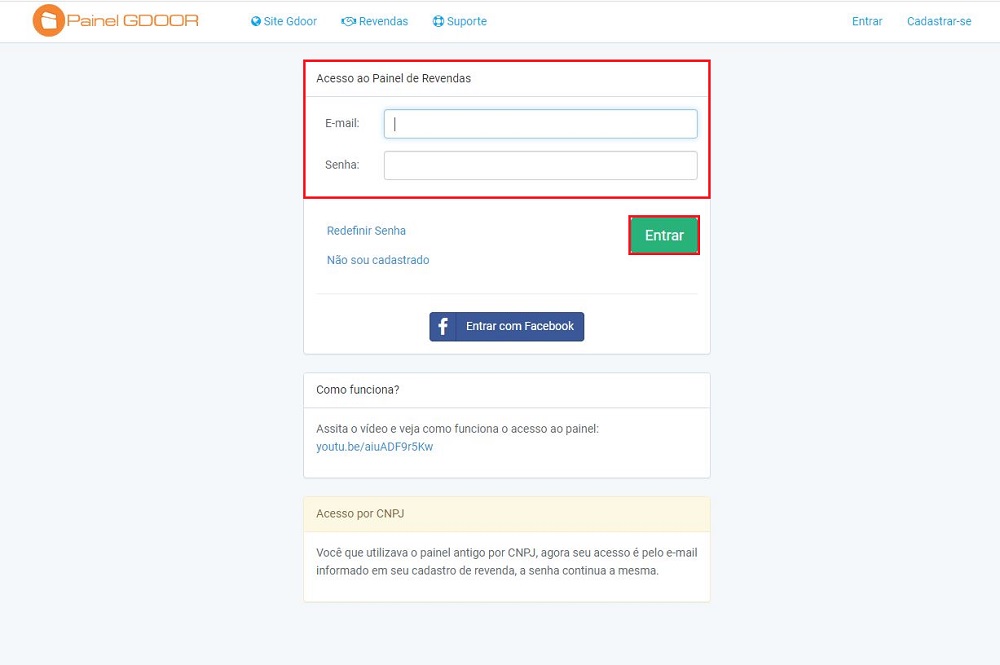
Task: Click Entrar in the top navigation bar
Action: pos(867,21)
